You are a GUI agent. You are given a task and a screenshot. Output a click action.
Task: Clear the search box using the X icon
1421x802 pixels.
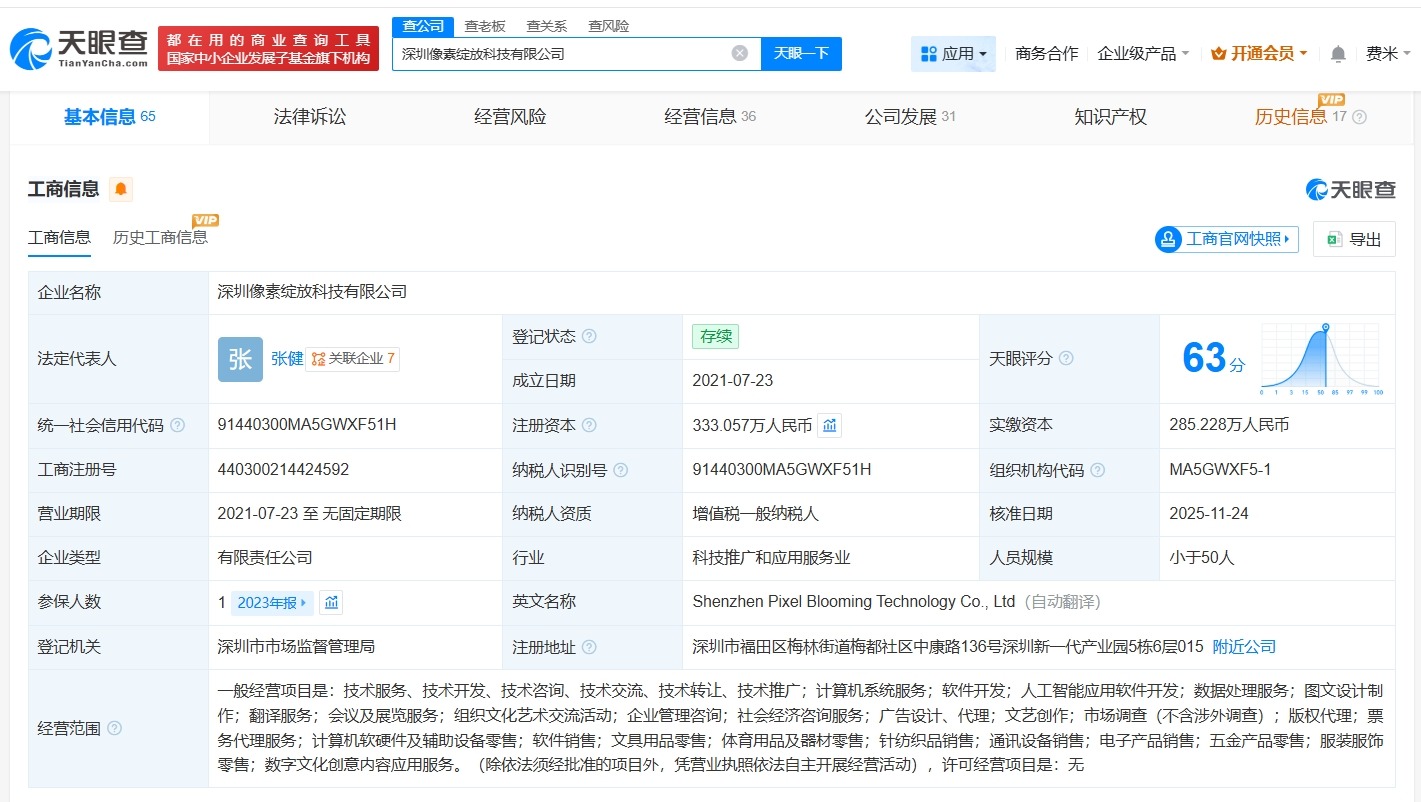point(739,53)
